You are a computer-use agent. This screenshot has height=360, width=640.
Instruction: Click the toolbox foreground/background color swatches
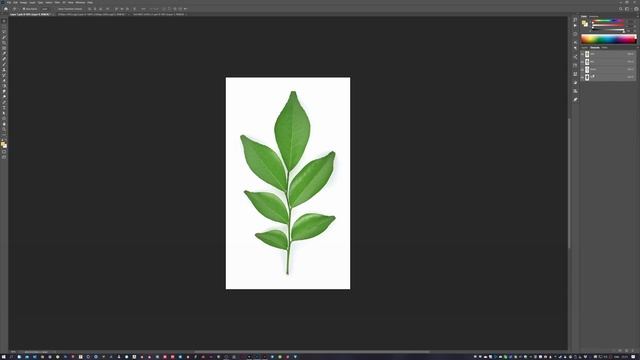pos(4,144)
